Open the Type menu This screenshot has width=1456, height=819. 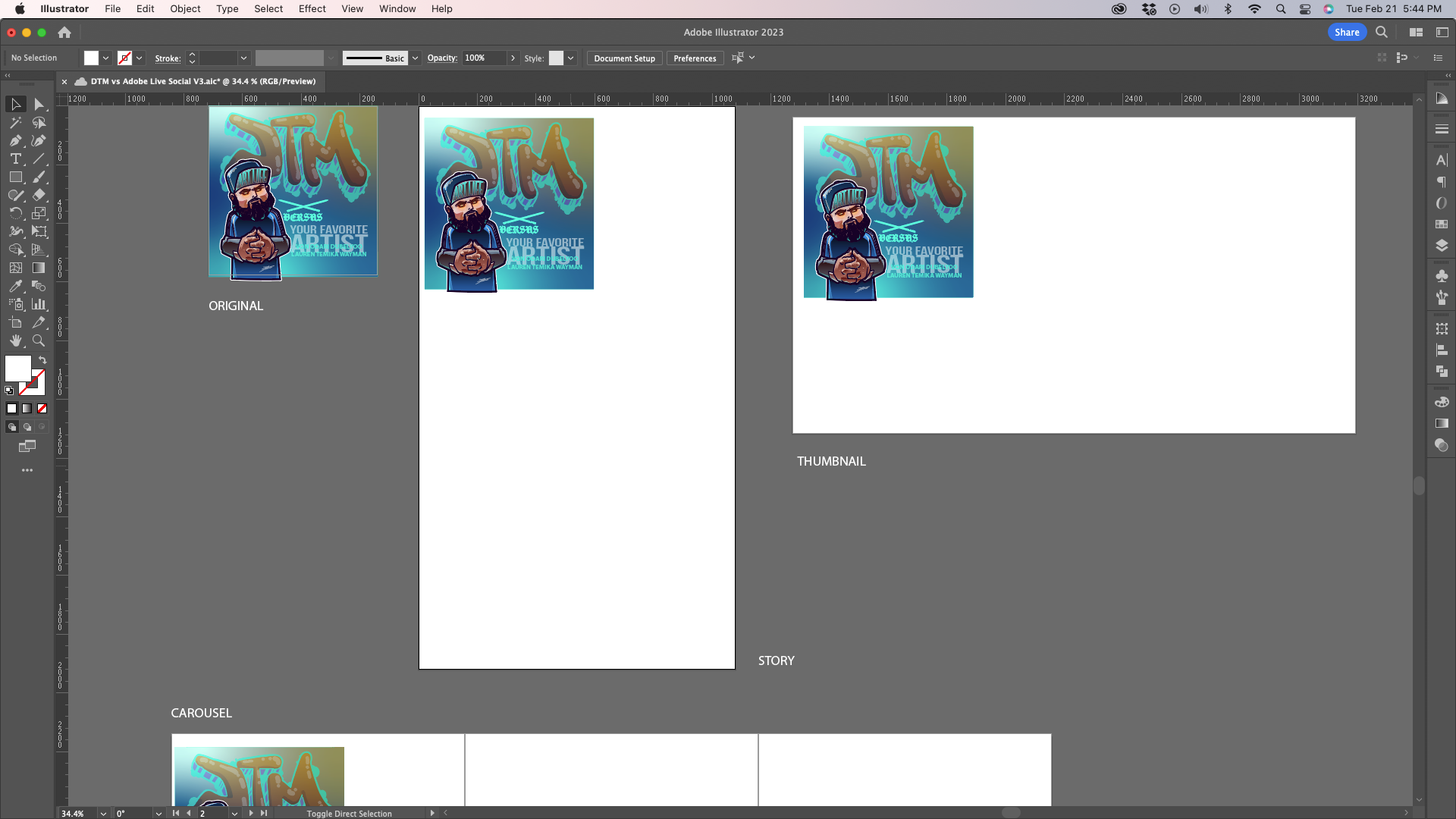(x=227, y=9)
